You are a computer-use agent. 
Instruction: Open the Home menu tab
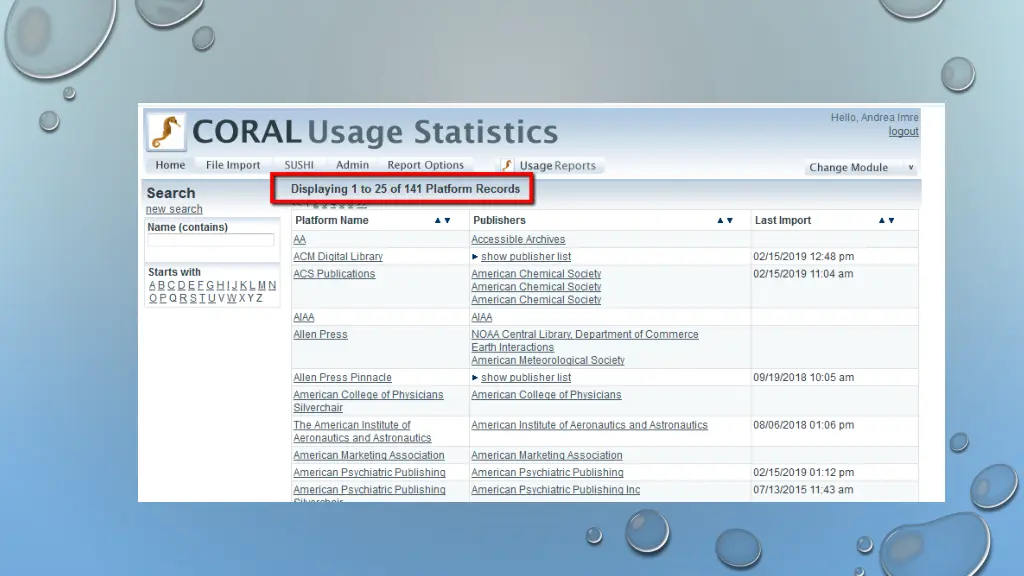click(x=170, y=165)
